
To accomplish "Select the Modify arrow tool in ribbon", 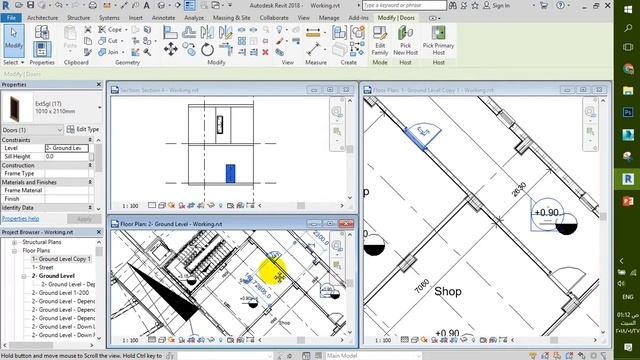I will pyautogui.click(x=13, y=40).
